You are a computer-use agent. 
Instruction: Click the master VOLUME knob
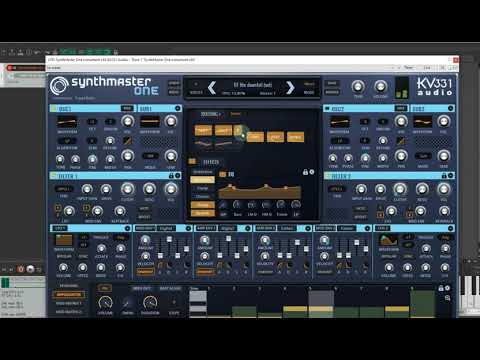(x=380, y=87)
